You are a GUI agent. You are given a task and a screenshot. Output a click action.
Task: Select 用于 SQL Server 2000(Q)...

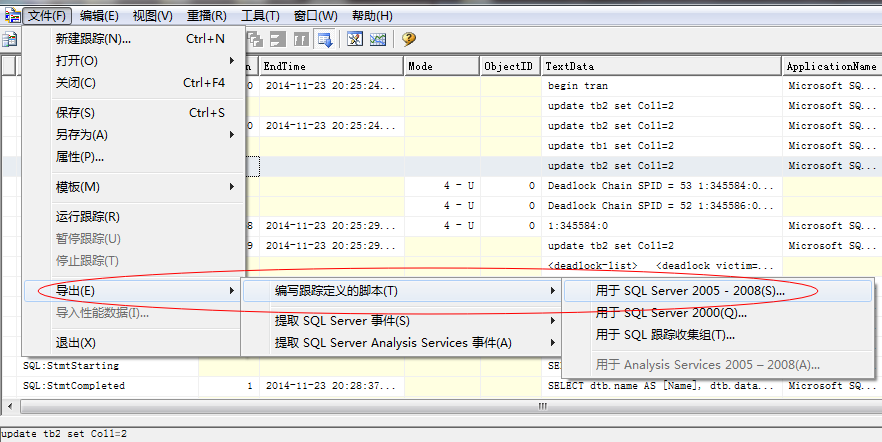718,313
